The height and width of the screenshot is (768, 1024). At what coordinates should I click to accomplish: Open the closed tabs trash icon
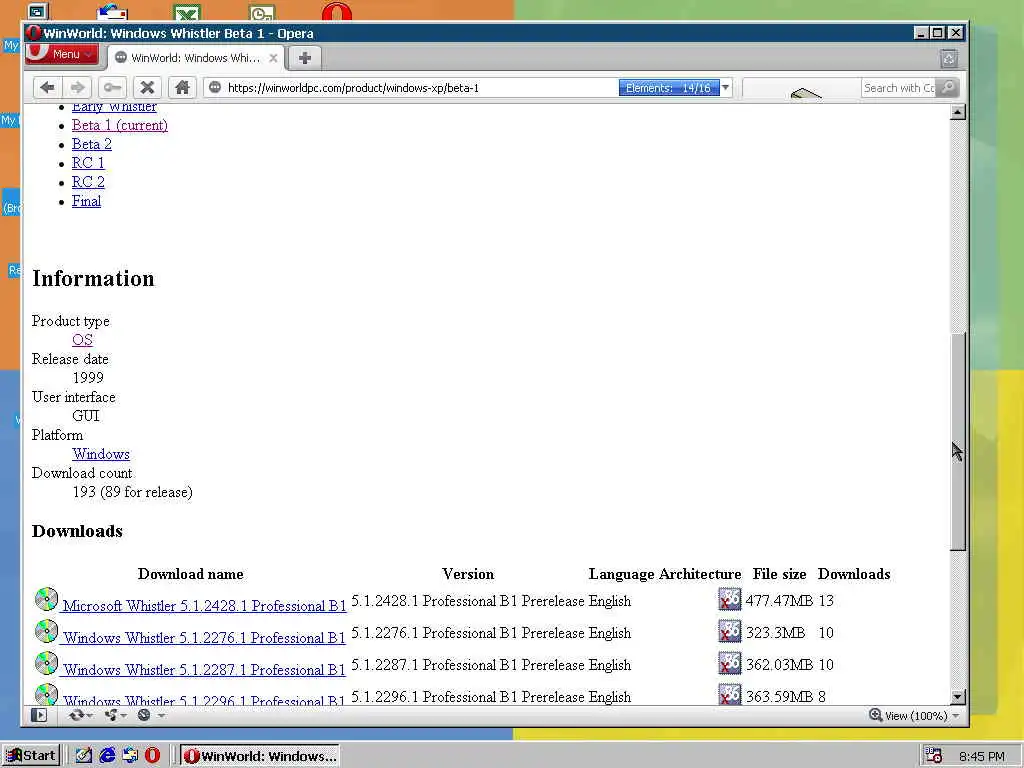click(949, 59)
